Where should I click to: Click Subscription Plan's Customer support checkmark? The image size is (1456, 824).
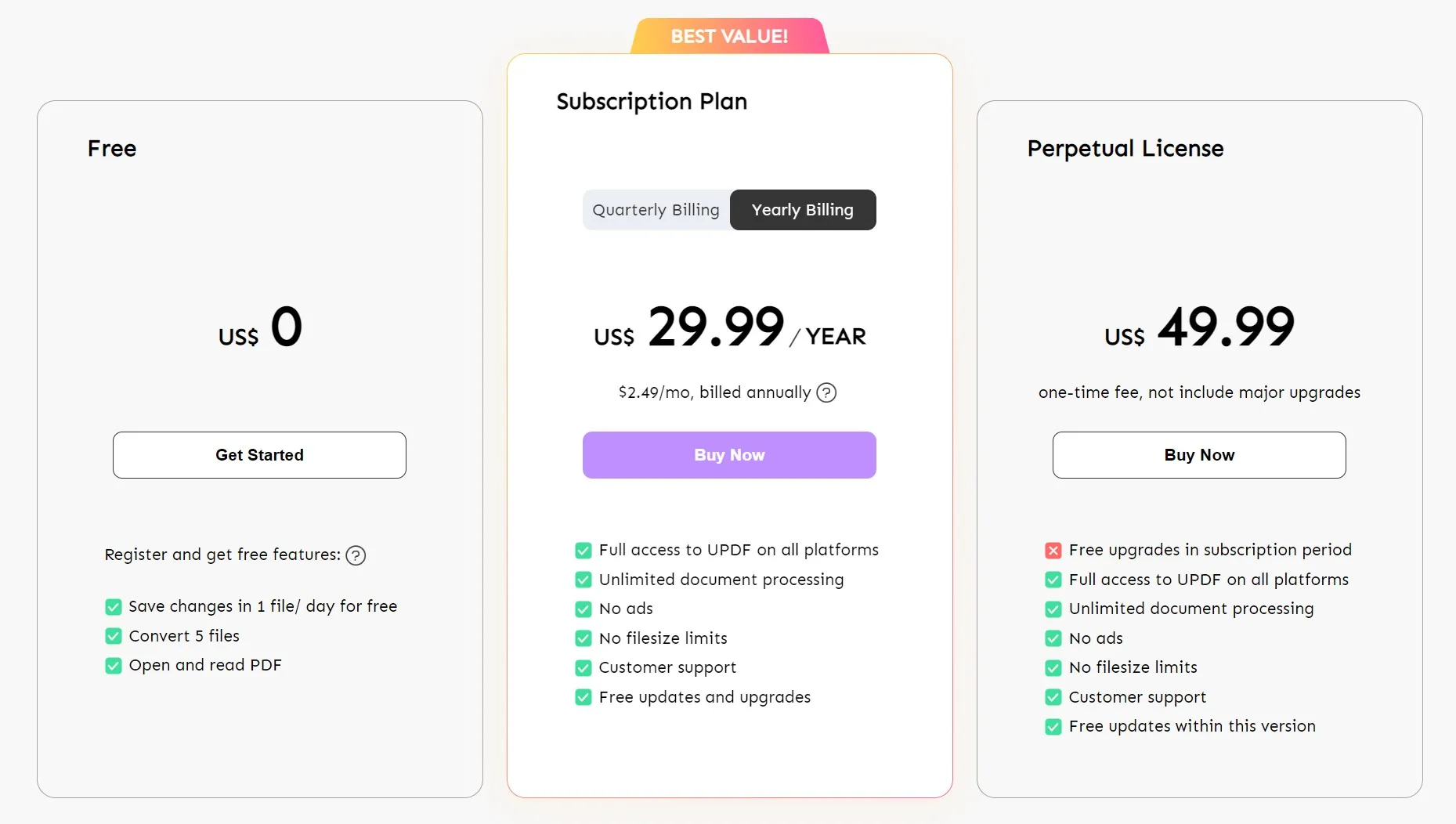click(583, 668)
